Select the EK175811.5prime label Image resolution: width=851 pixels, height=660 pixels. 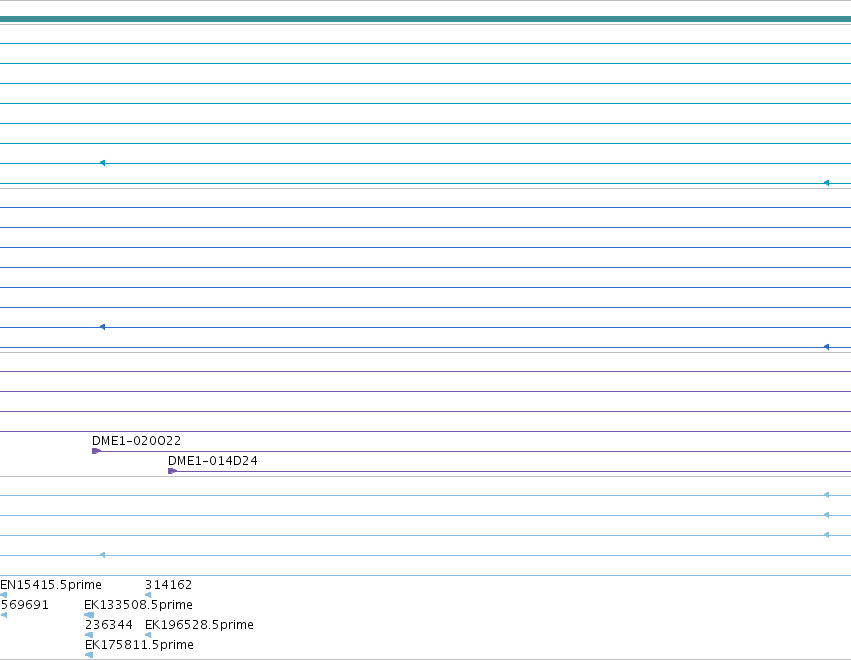139,645
